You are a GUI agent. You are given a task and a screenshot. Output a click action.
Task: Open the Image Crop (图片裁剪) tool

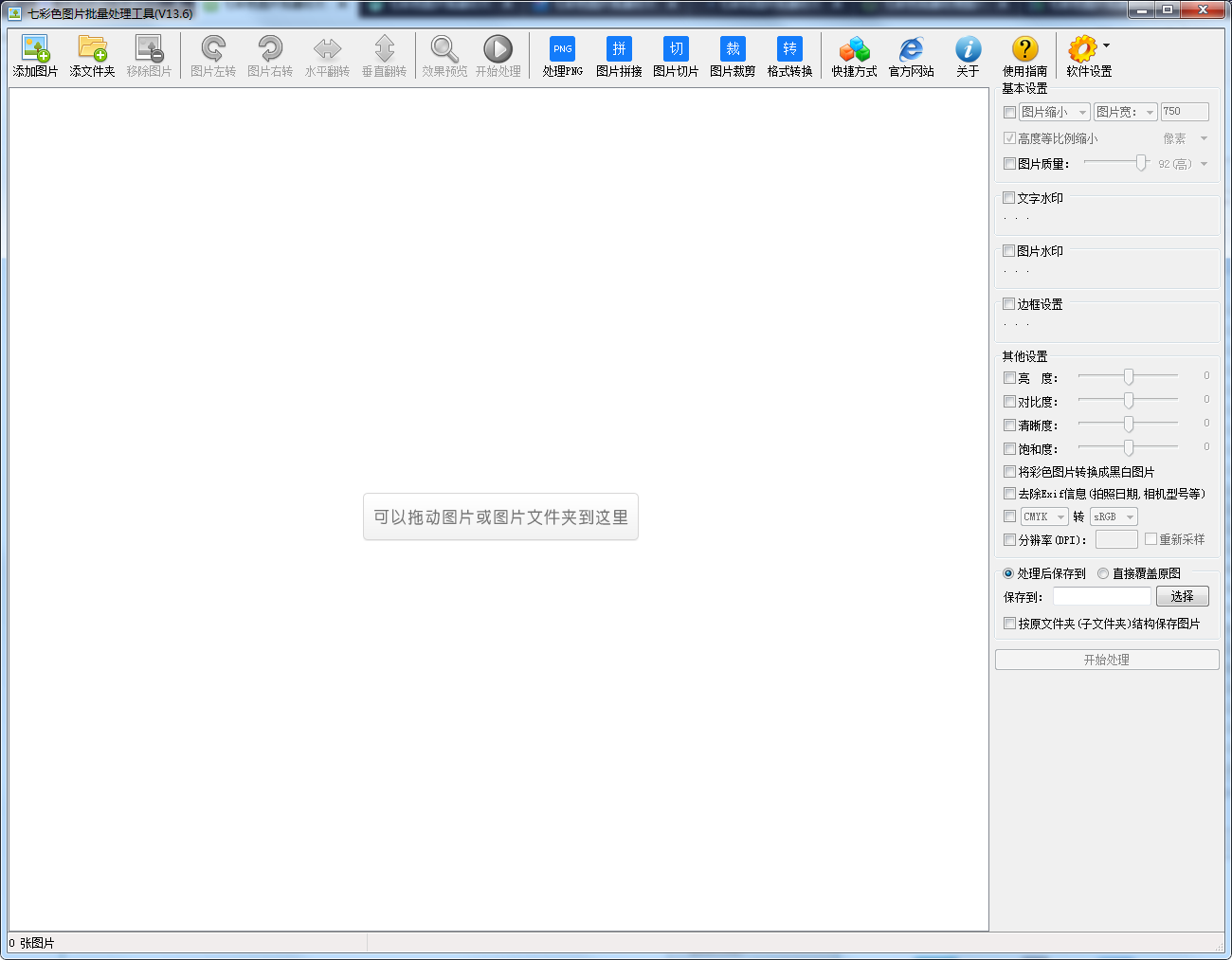click(733, 49)
